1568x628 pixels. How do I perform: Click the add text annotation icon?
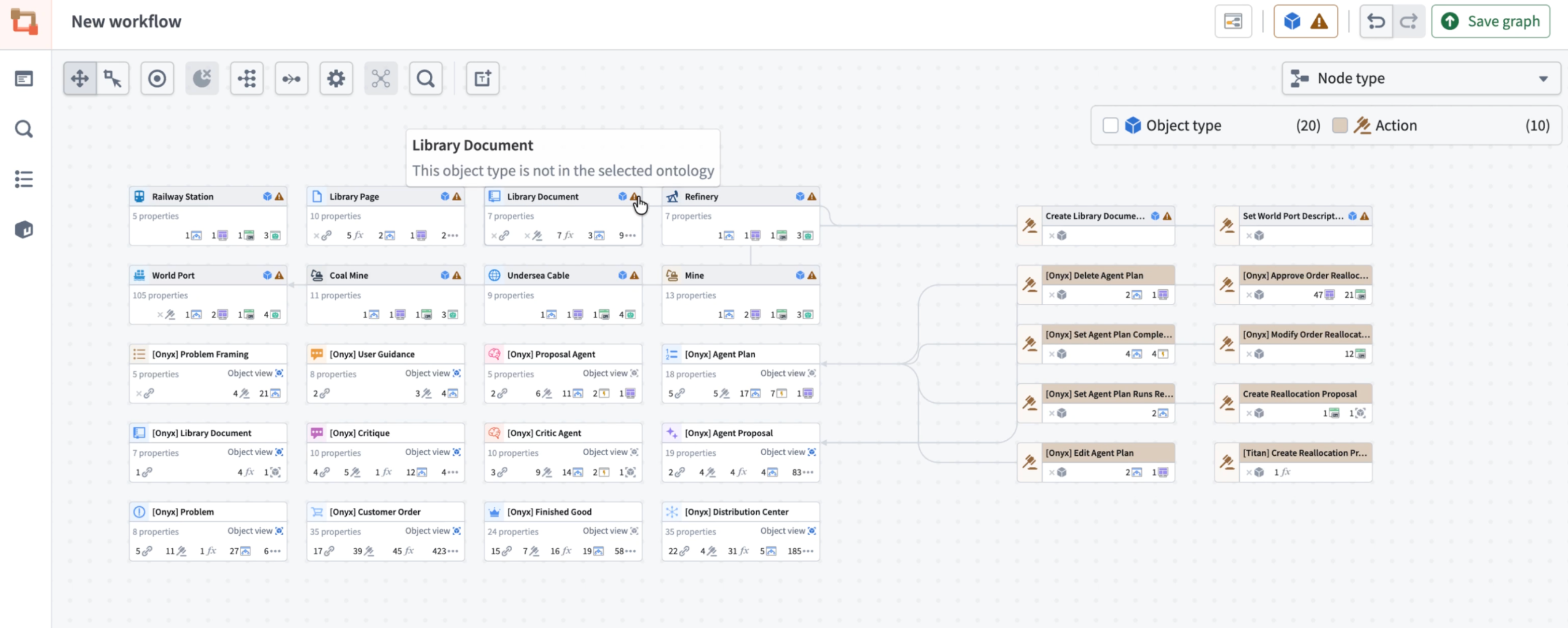tap(482, 78)
